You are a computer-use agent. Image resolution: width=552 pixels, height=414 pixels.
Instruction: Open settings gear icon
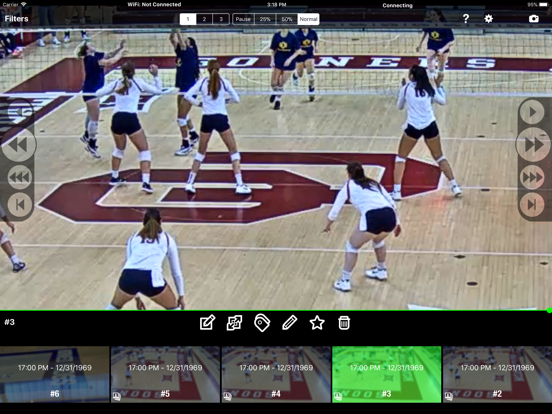coord(488,19)
